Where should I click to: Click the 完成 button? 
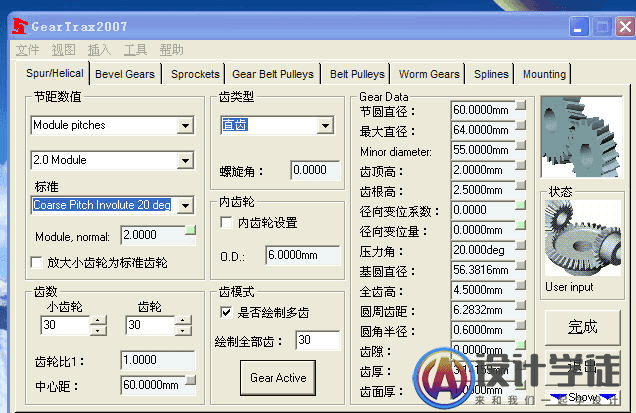[x=582, y=327]
